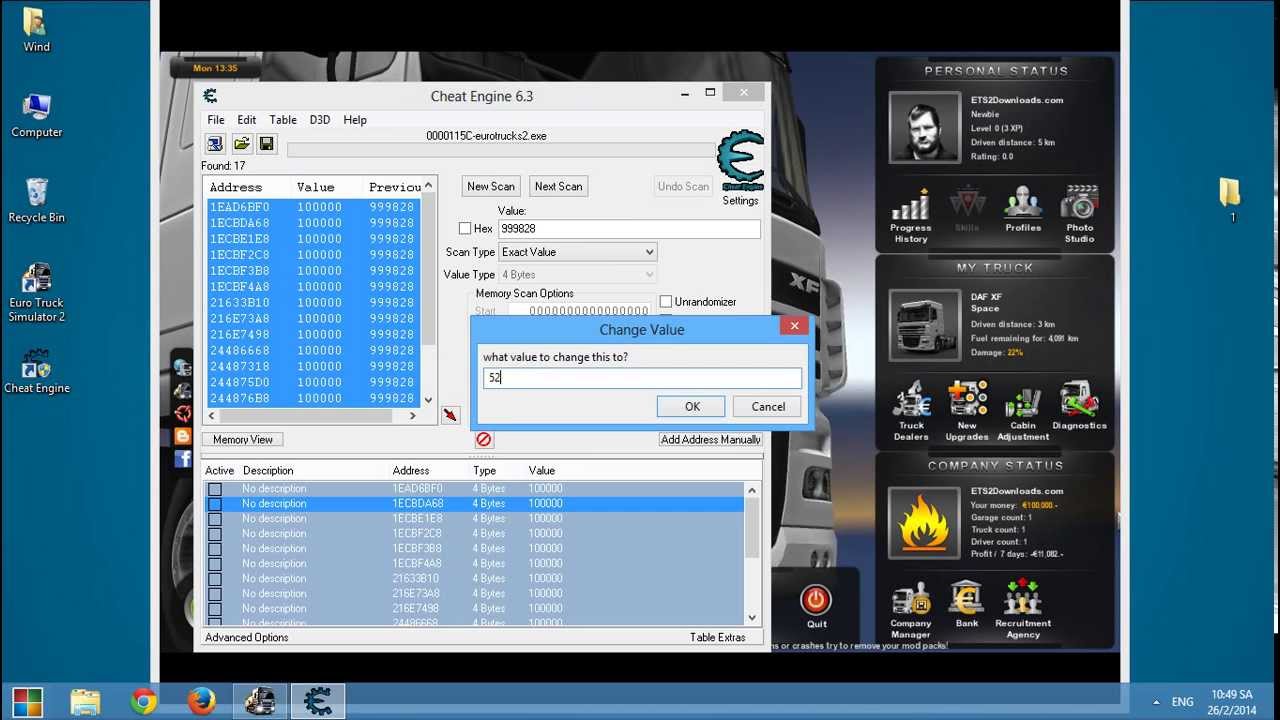
Task: Open Company Manager icon
Action: 911,610
